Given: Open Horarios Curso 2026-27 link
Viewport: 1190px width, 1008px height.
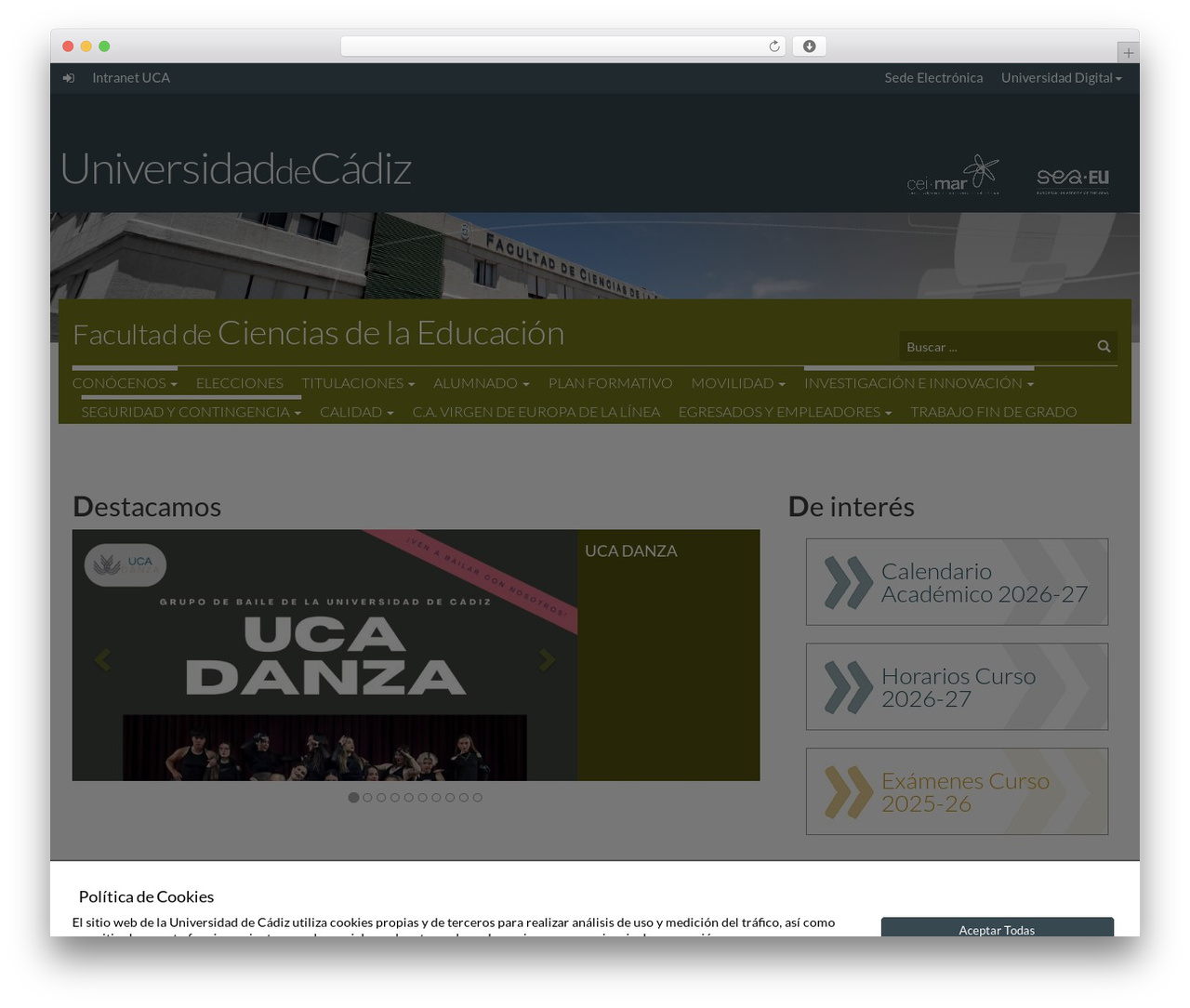Looking at the screenshot, I should click(x=957, y=687).
